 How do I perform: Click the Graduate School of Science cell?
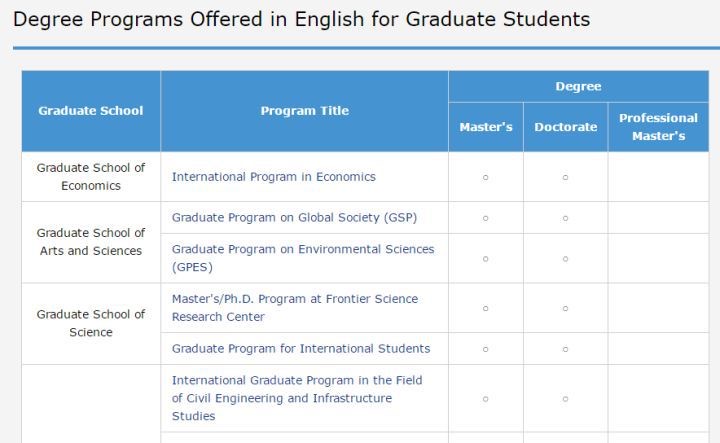(91, 323)
